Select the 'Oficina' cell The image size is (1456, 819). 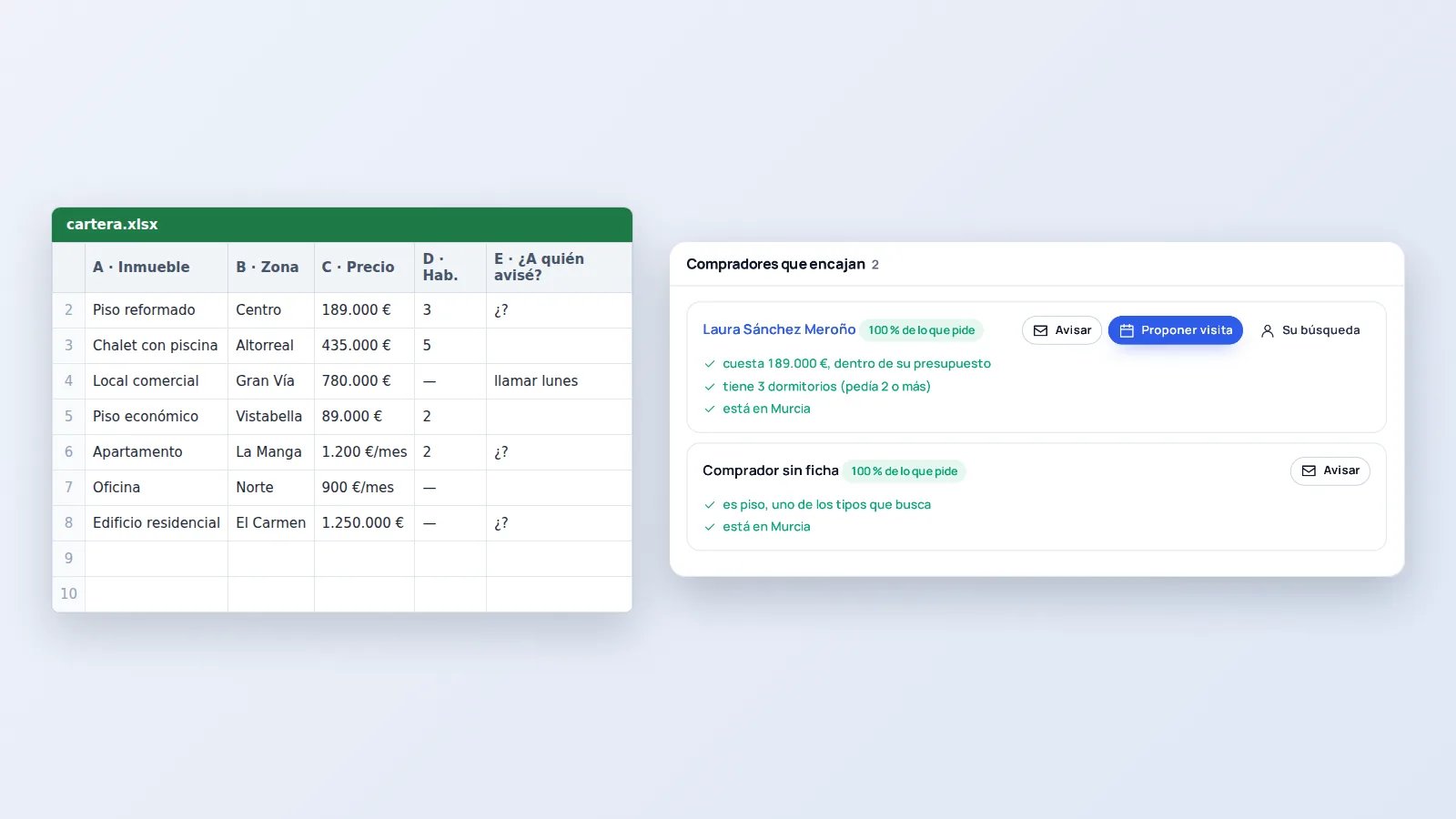pyautogui.click(x=157, y=488)
